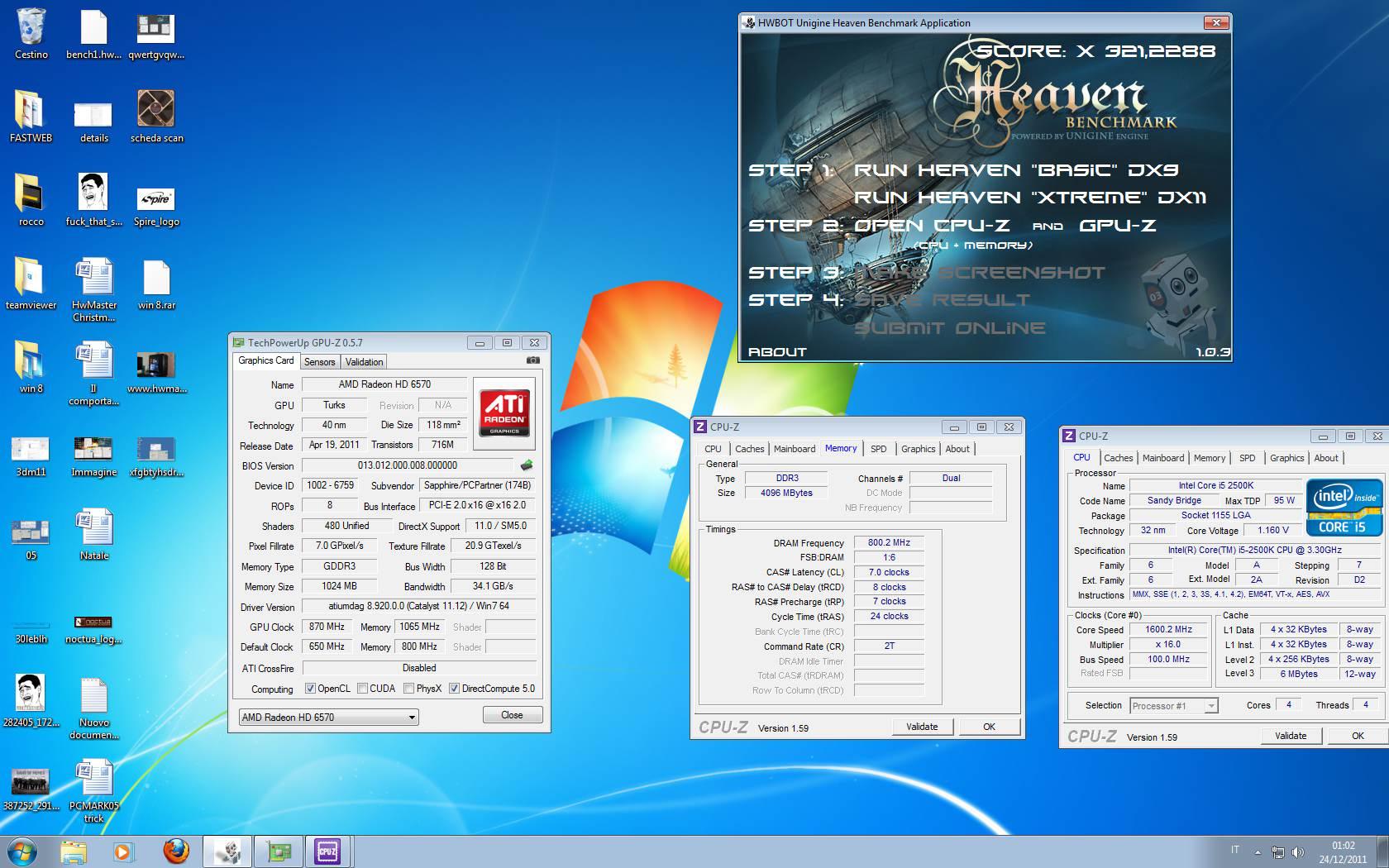Click the volume speaker tray icon
This screenshot has height=868, width=1389.
(1297, 851)
